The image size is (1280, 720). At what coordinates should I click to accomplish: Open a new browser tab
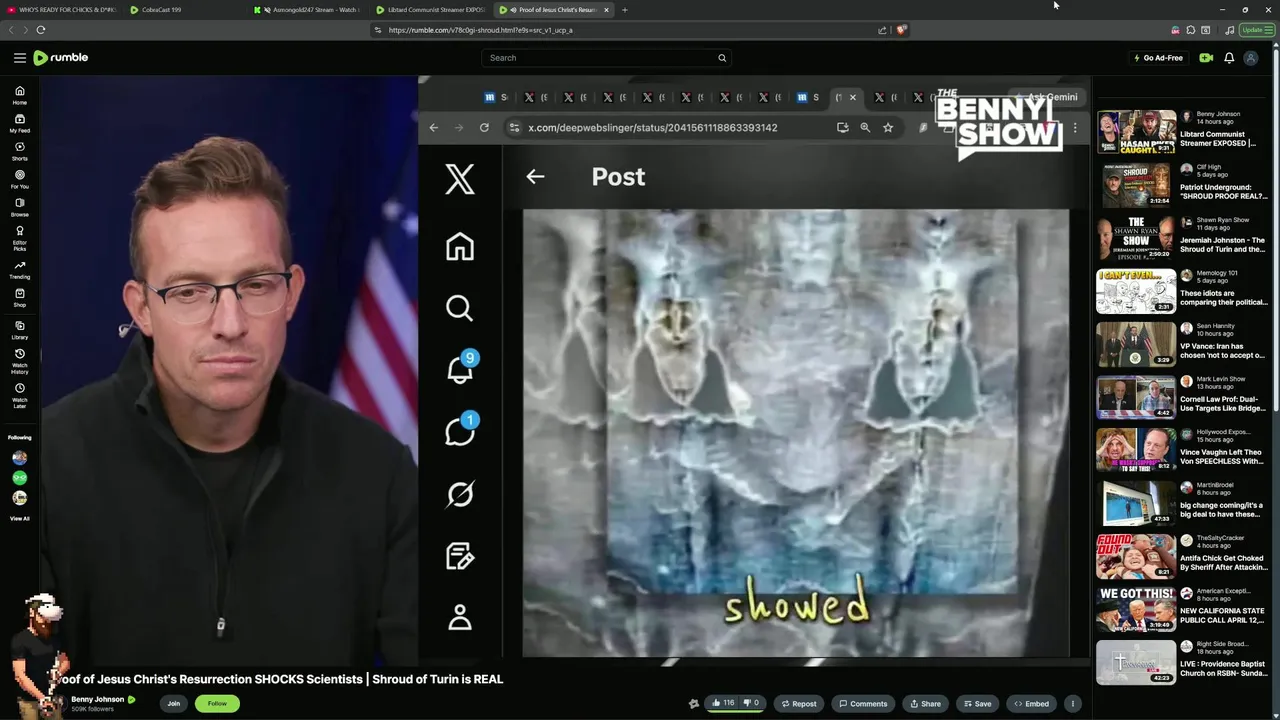pyautogui.click(x=624, y=10)
